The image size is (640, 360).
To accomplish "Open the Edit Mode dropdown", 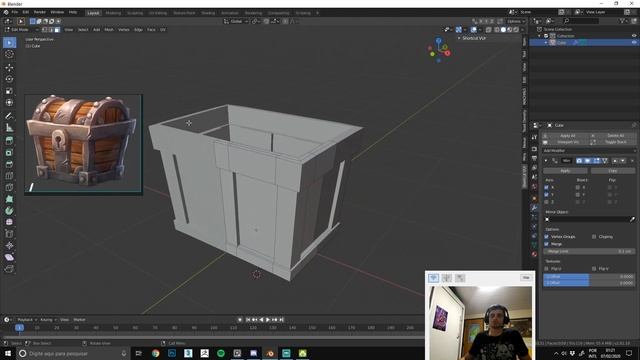I will (x=22, y=30).
